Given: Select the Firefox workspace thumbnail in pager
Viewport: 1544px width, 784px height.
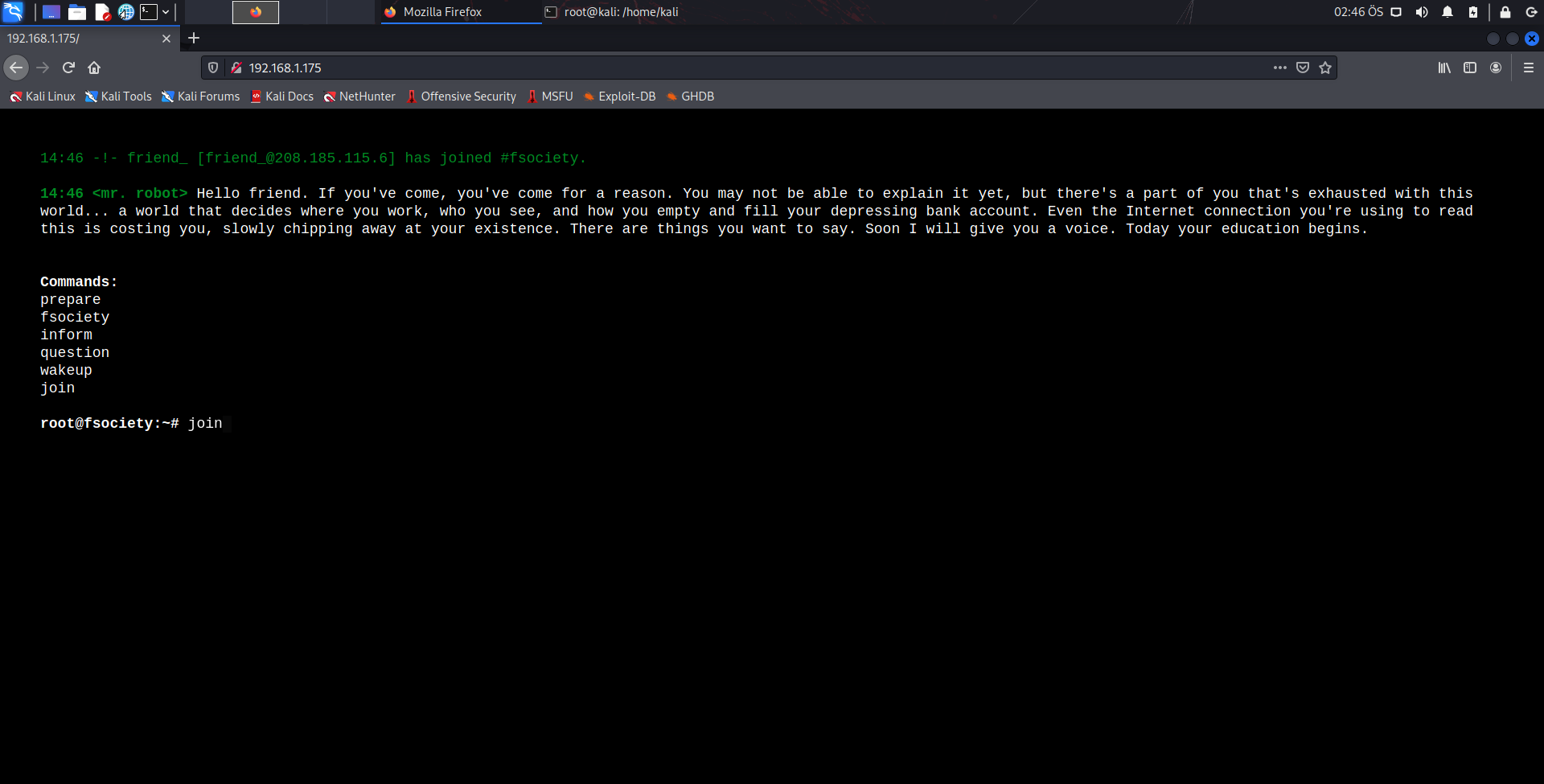Looking at the screenshot, I should click(256, 12).
